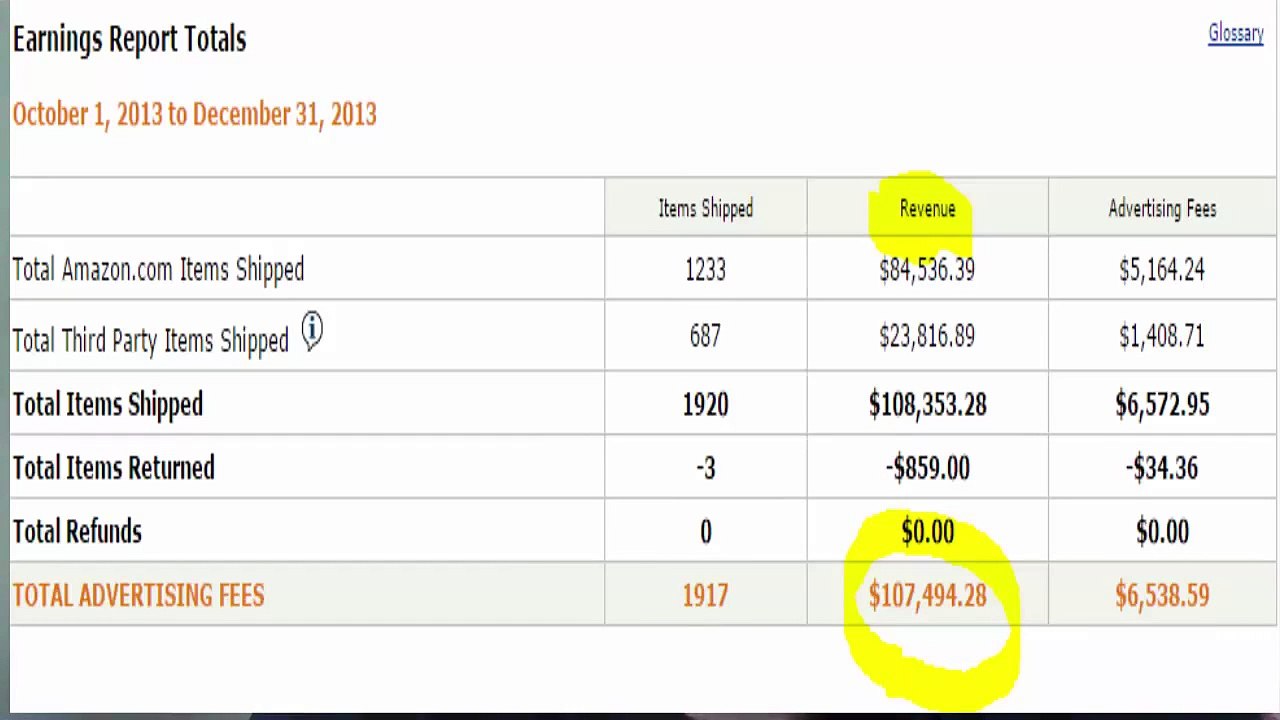Select the Items Shipped column header

[705, 209]
